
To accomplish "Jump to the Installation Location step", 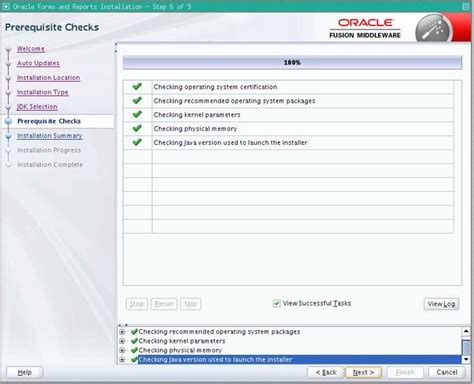I will click(49, 78).
